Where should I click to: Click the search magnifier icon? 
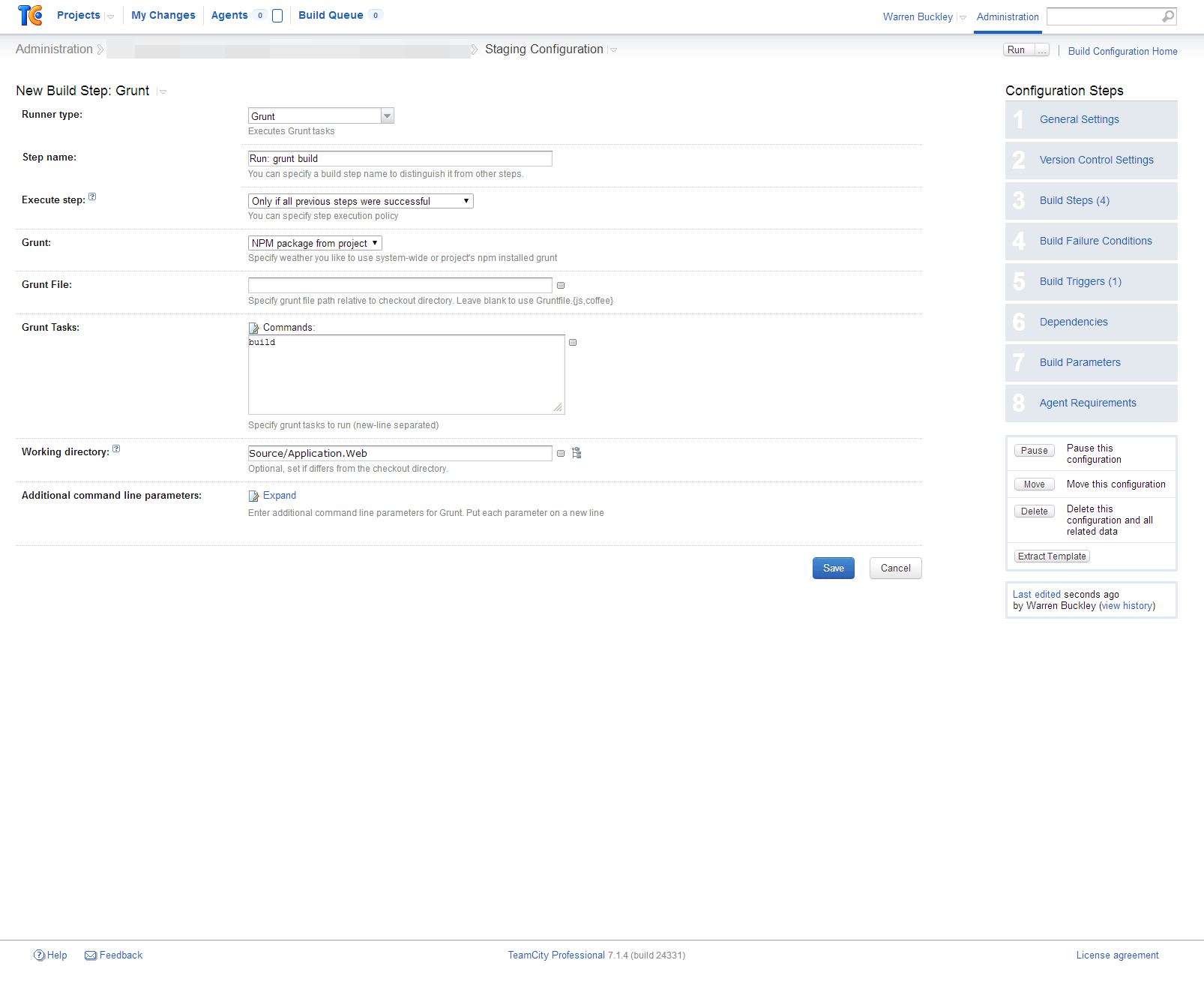(1167, 16)
